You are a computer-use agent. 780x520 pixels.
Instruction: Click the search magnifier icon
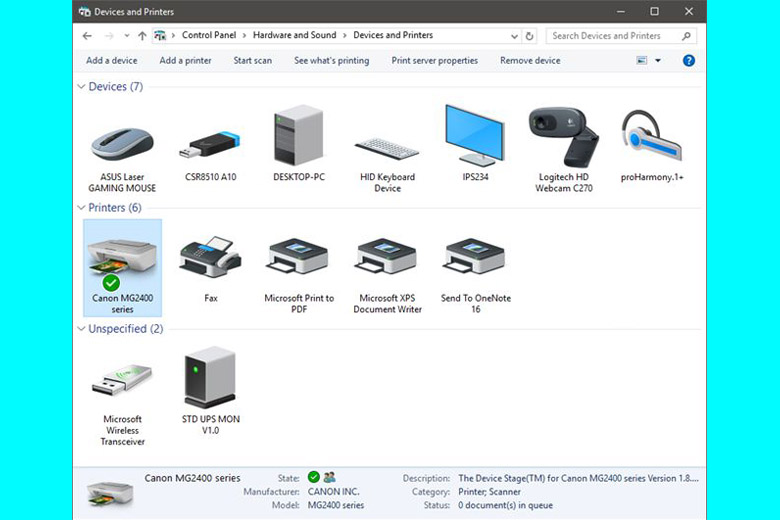[686, 36]
